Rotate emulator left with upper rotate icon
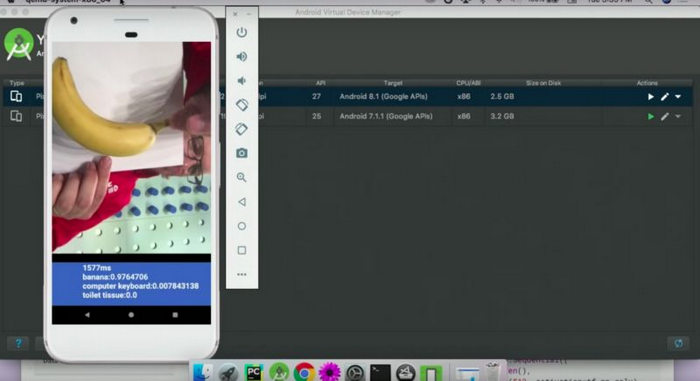Viewport: 700px width, 381px height. point(242,105)
